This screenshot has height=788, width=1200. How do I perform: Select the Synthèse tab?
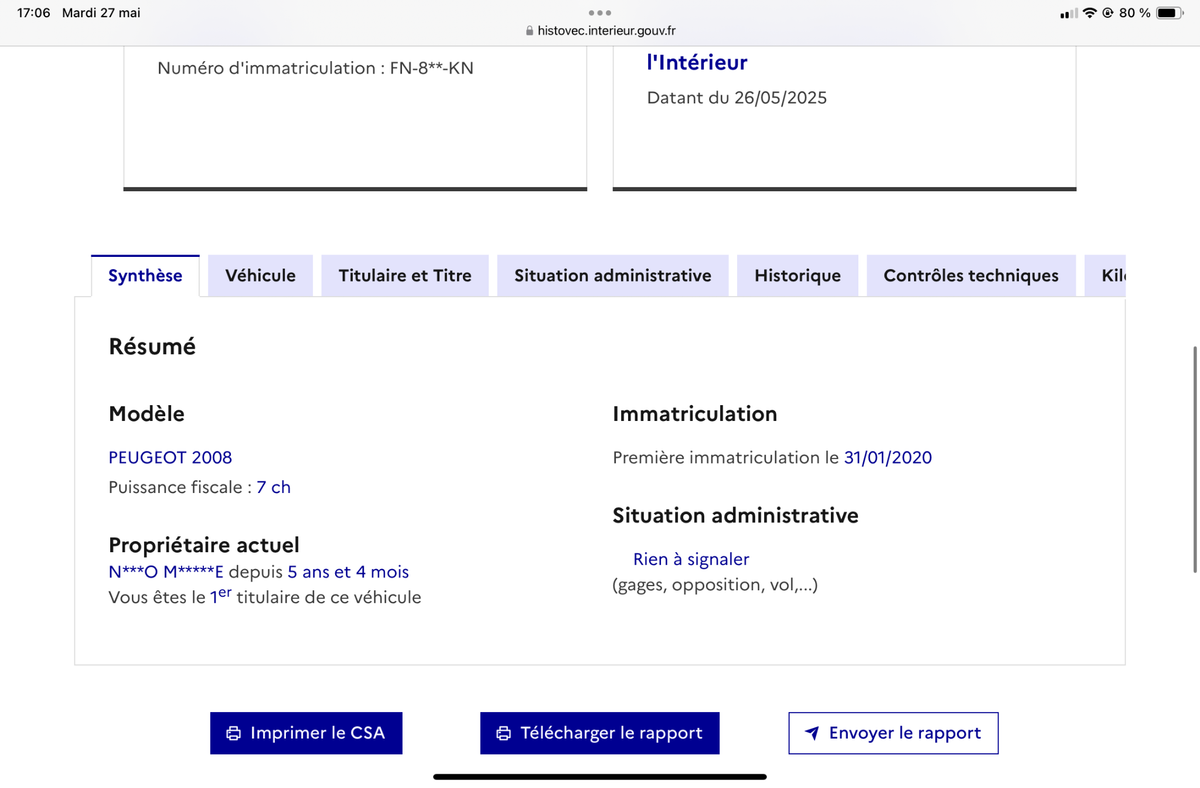pyautogui.click(x=145, y=276)
